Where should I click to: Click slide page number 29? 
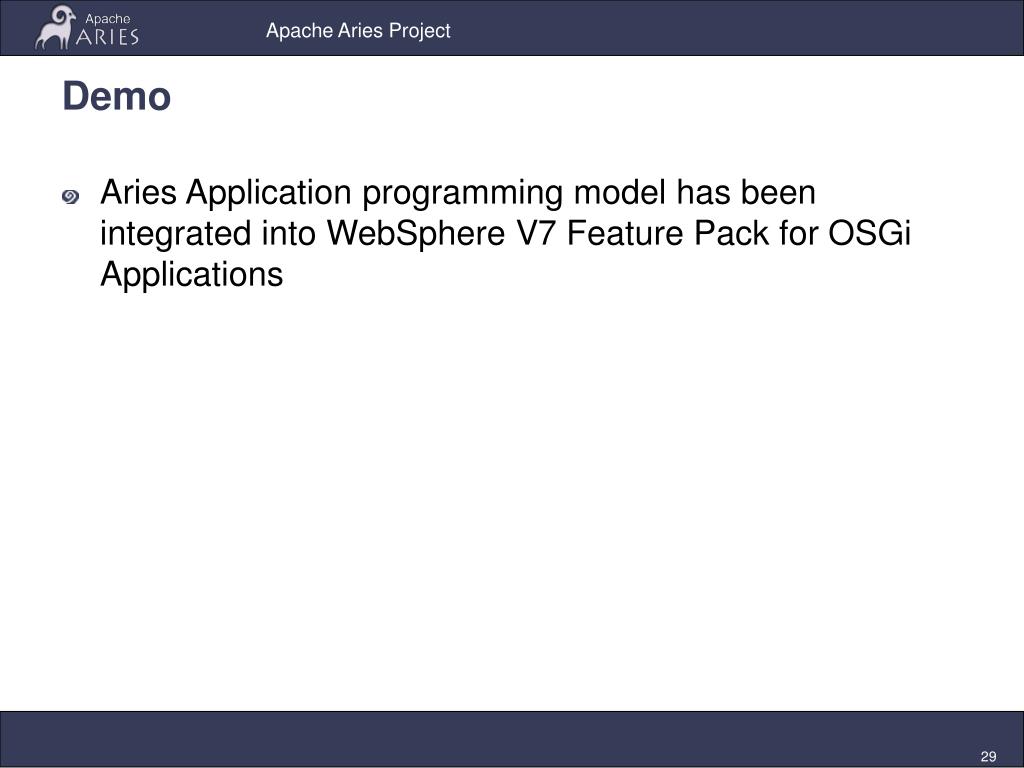[988, 756]
